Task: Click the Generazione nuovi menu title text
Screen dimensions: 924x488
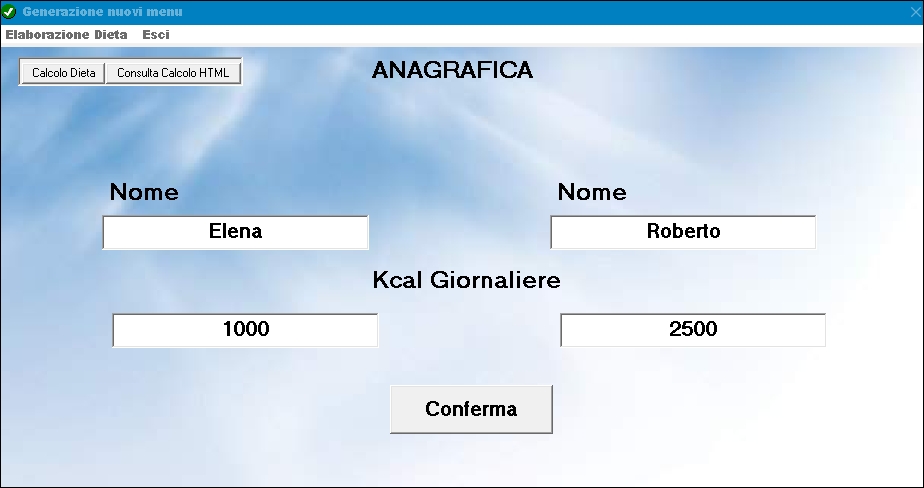Action: point(103,12)
